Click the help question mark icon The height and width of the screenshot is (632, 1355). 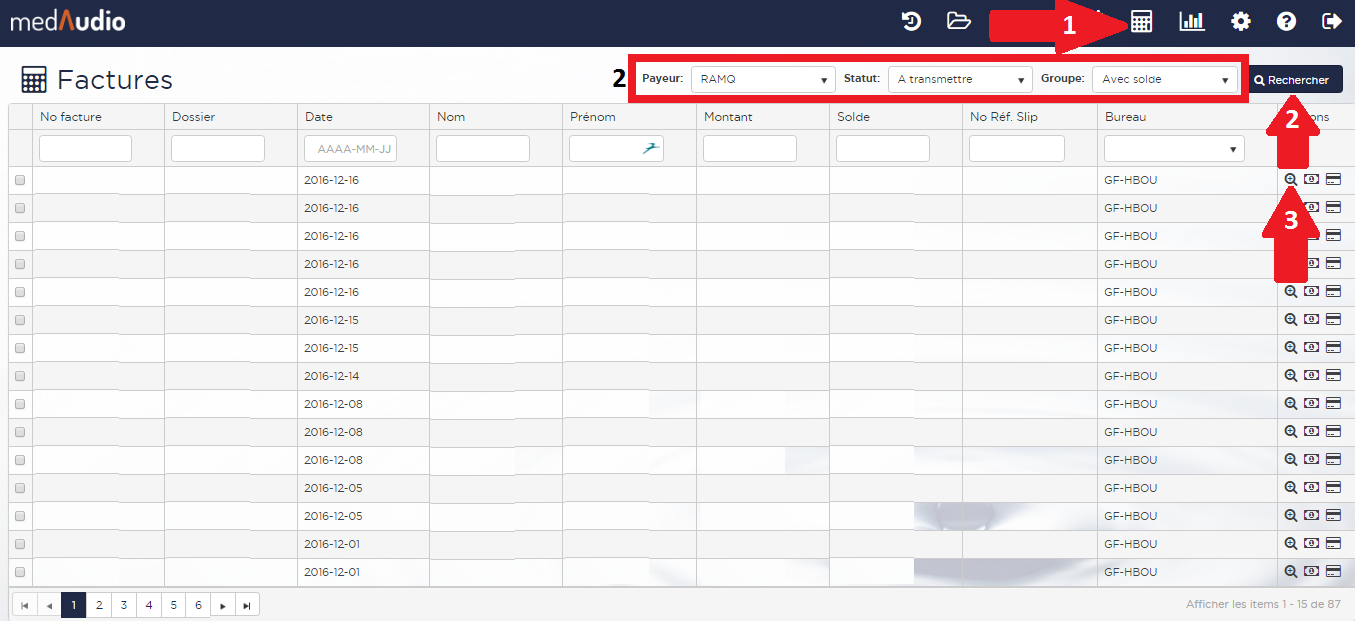click(x=1287, y=21)
